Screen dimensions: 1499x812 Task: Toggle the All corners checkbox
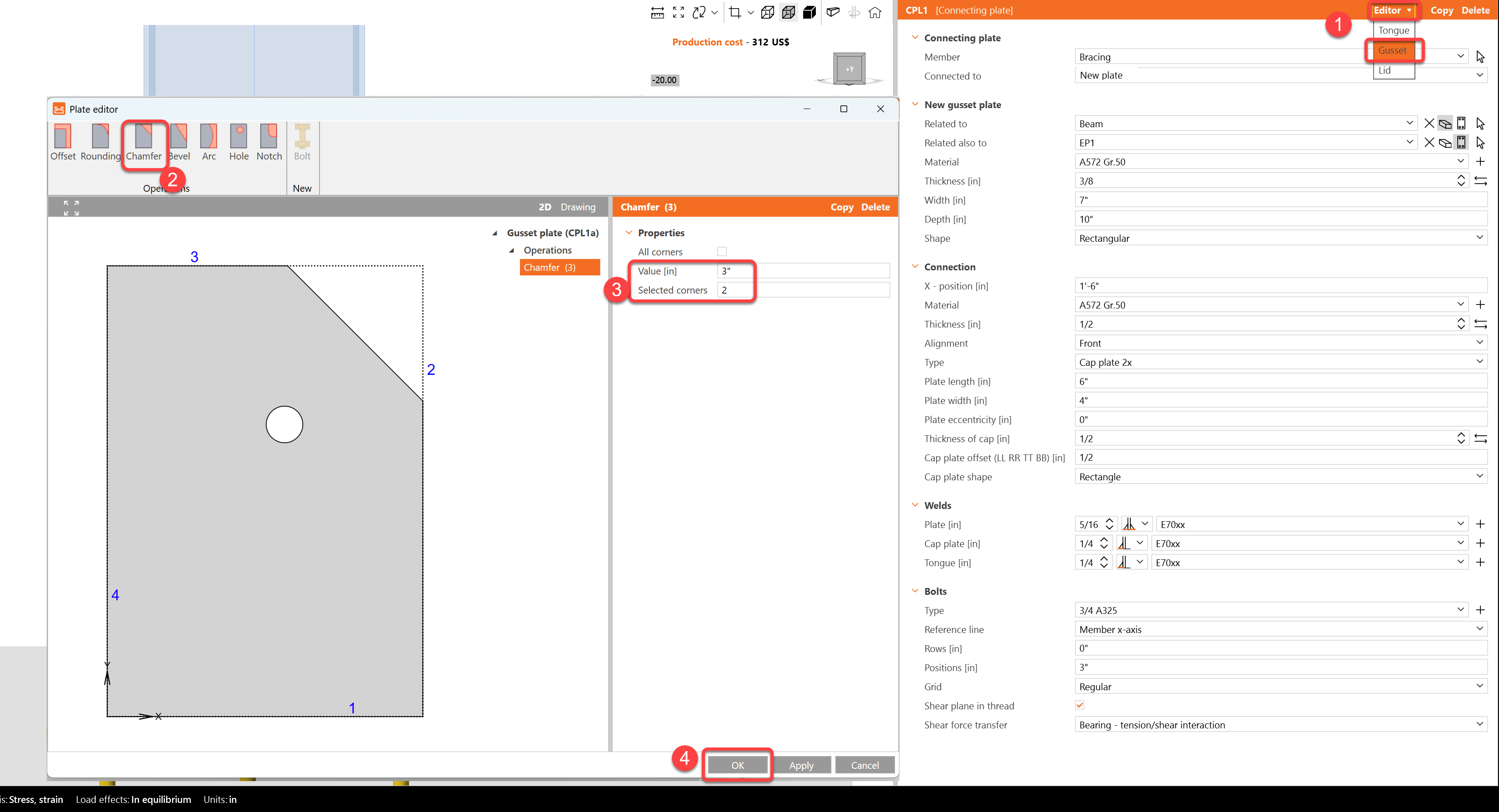722,252
